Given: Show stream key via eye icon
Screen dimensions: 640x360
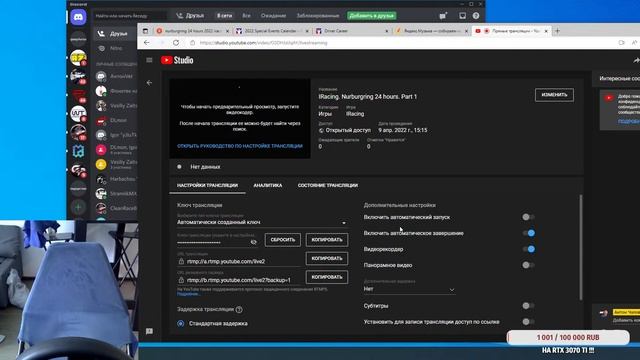Looking at the screenshot, I should (x=253, y=242).
